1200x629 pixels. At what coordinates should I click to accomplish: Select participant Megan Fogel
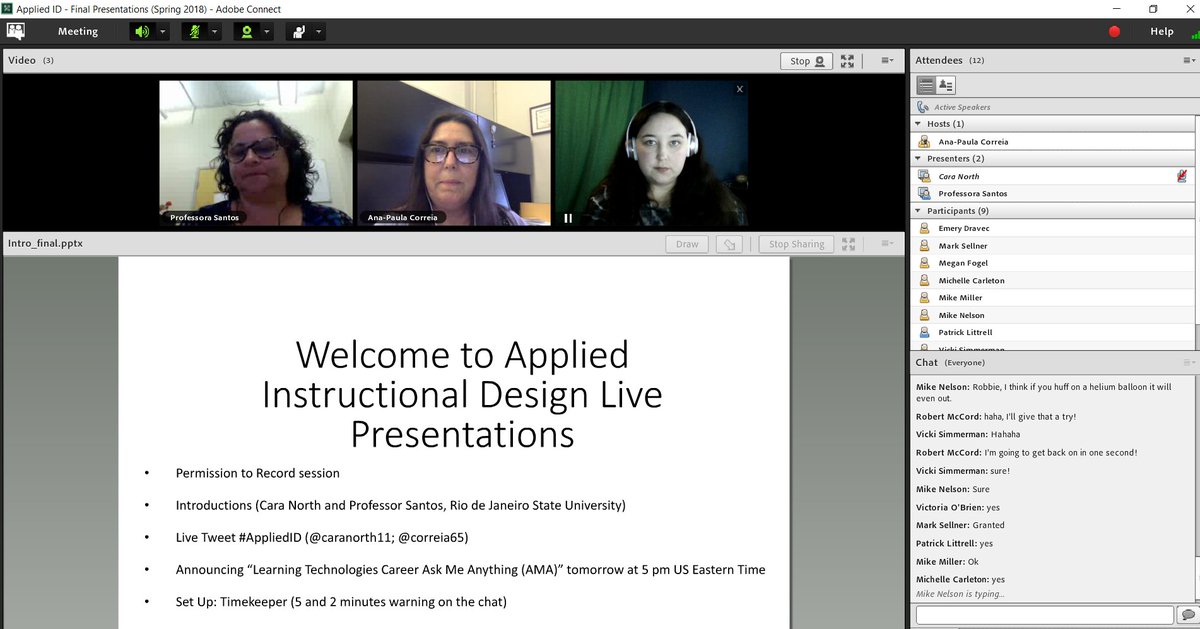click(1054, 263)
